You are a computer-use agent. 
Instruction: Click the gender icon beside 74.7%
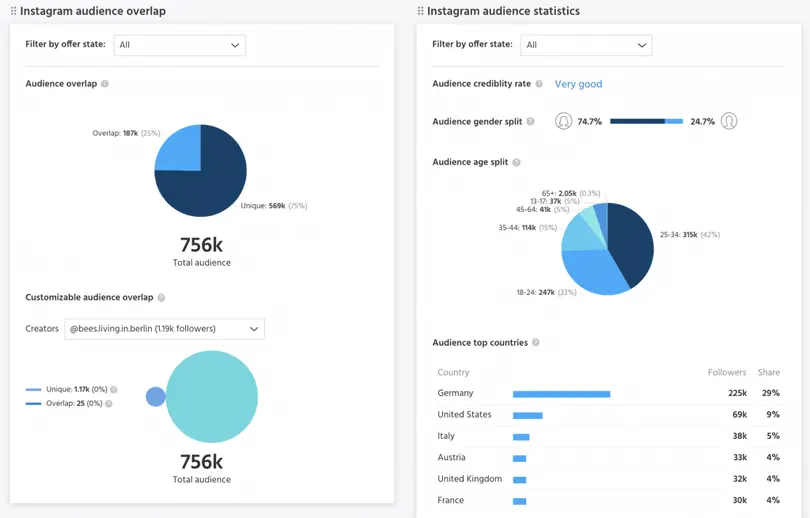click(564, 122)
